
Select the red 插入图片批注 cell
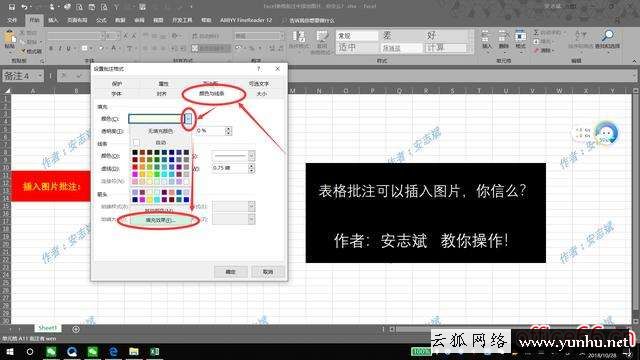click(51, 186)
